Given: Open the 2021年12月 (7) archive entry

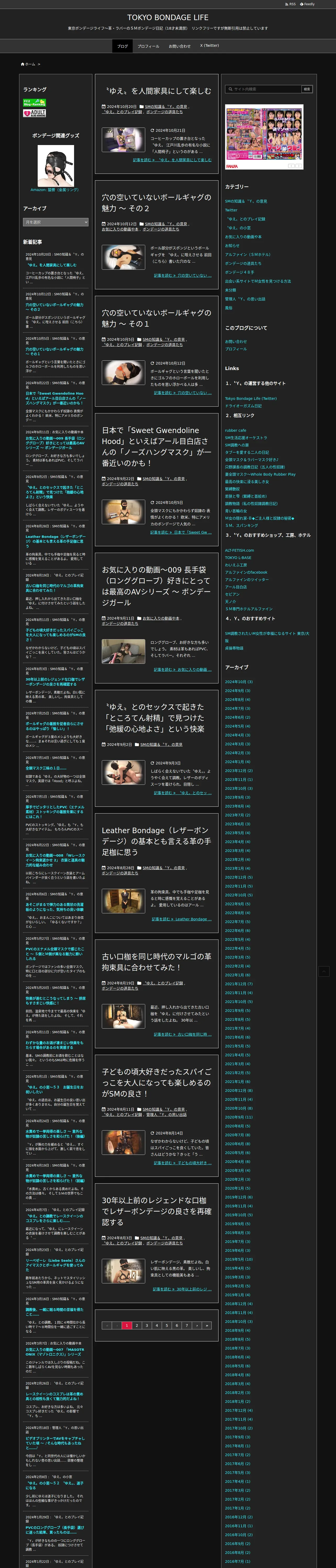Looking at the screenshot, I should coord(238,984).
